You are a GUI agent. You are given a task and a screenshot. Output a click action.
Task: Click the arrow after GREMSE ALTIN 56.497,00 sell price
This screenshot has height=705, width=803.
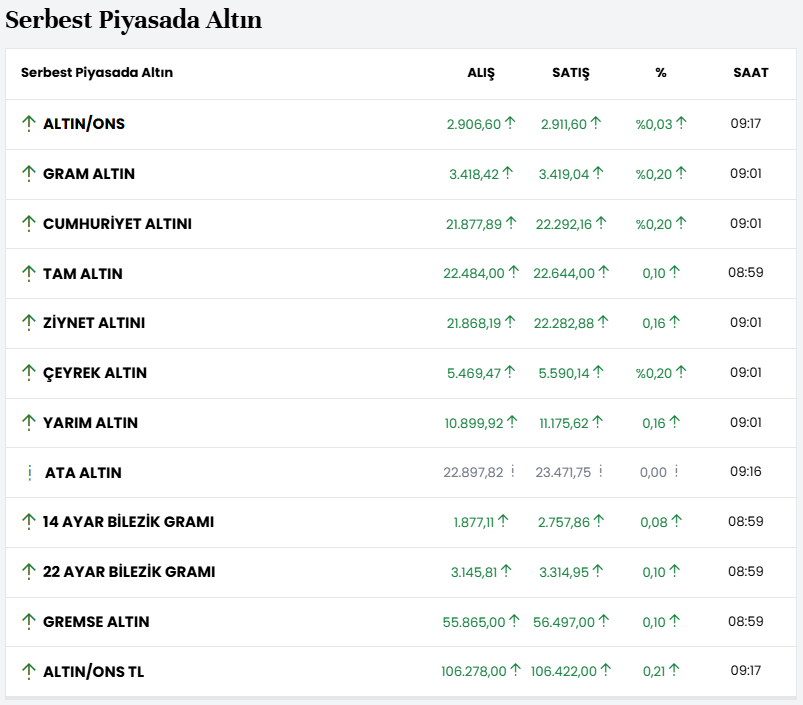coord(605,621)
